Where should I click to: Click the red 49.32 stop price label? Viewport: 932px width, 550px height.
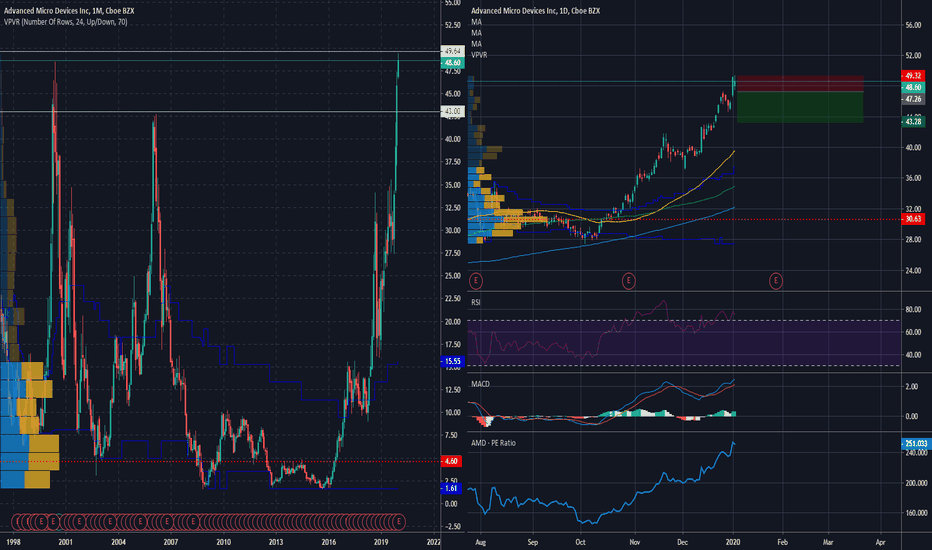point(913,76)
